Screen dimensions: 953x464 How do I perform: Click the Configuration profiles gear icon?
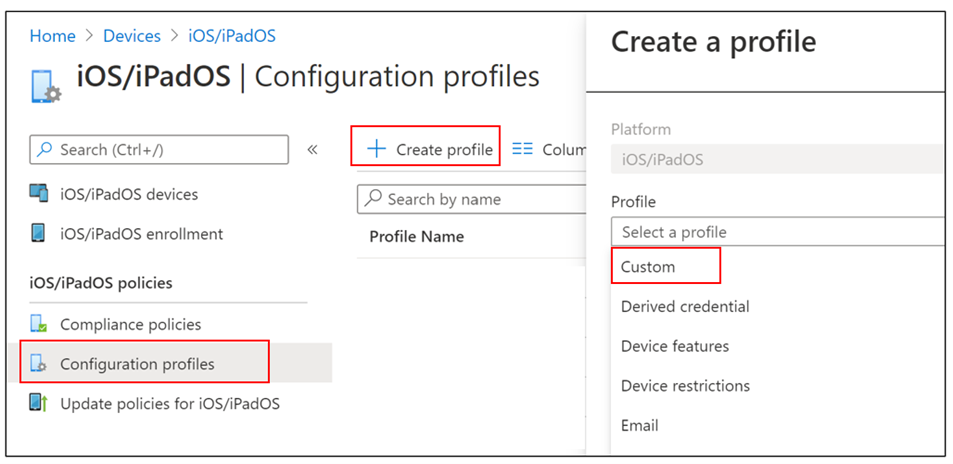tap(38, 364)
